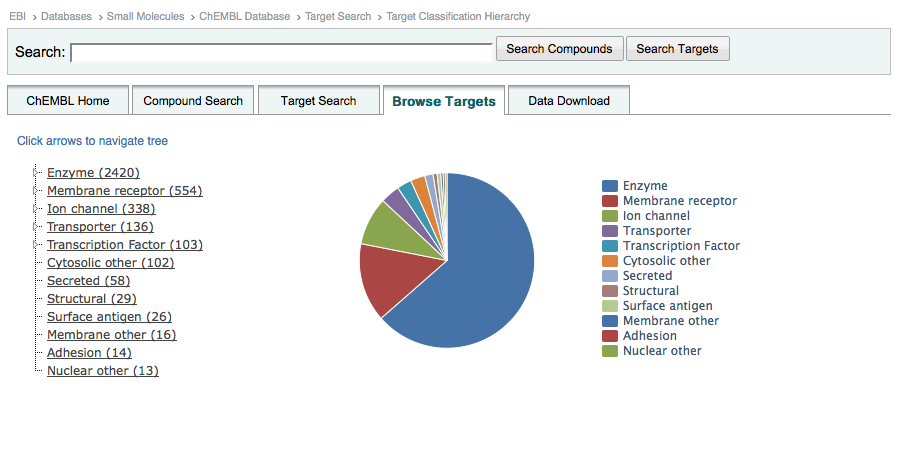Screen dimensions: 897x476
Task: Switch to the Target Search tab
Action: [319, 101]
